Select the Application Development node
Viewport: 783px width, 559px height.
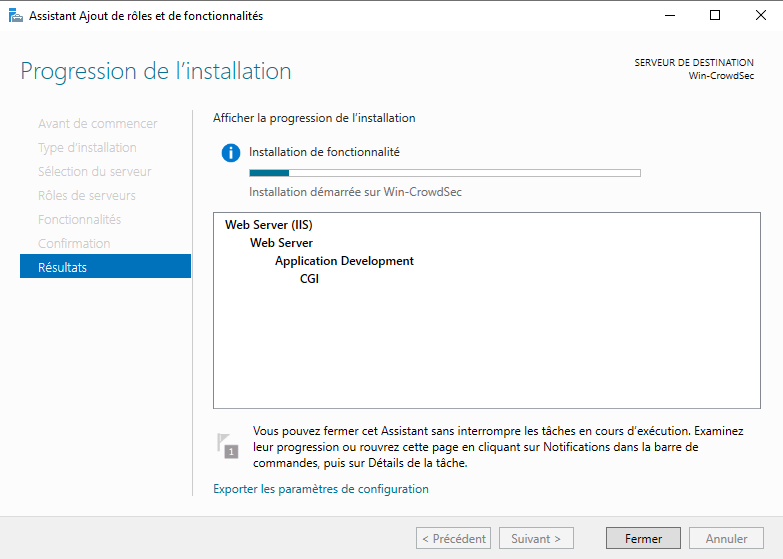pos(344,261)
